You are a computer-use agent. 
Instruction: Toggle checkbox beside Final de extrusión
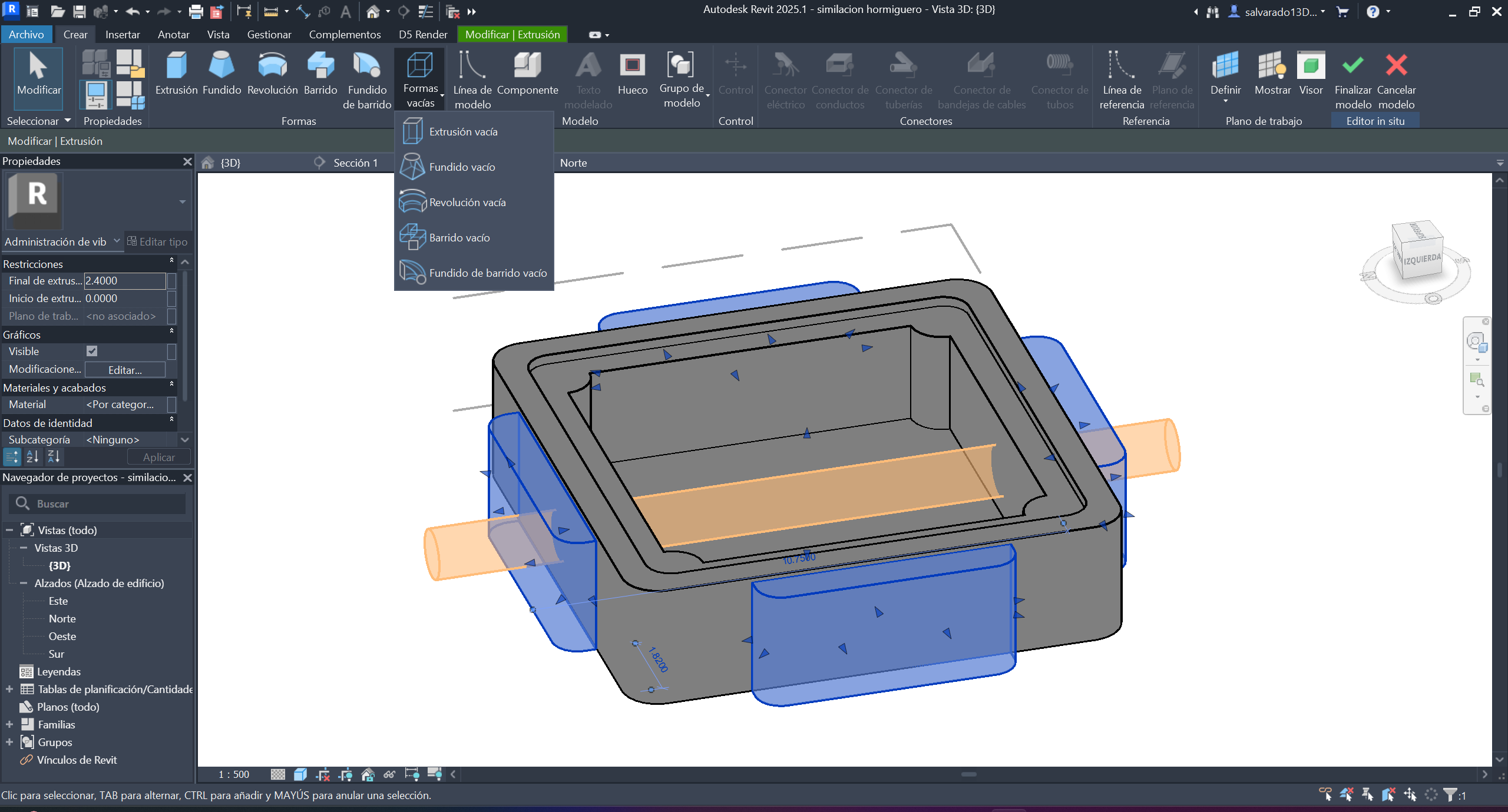click(171, 281)
